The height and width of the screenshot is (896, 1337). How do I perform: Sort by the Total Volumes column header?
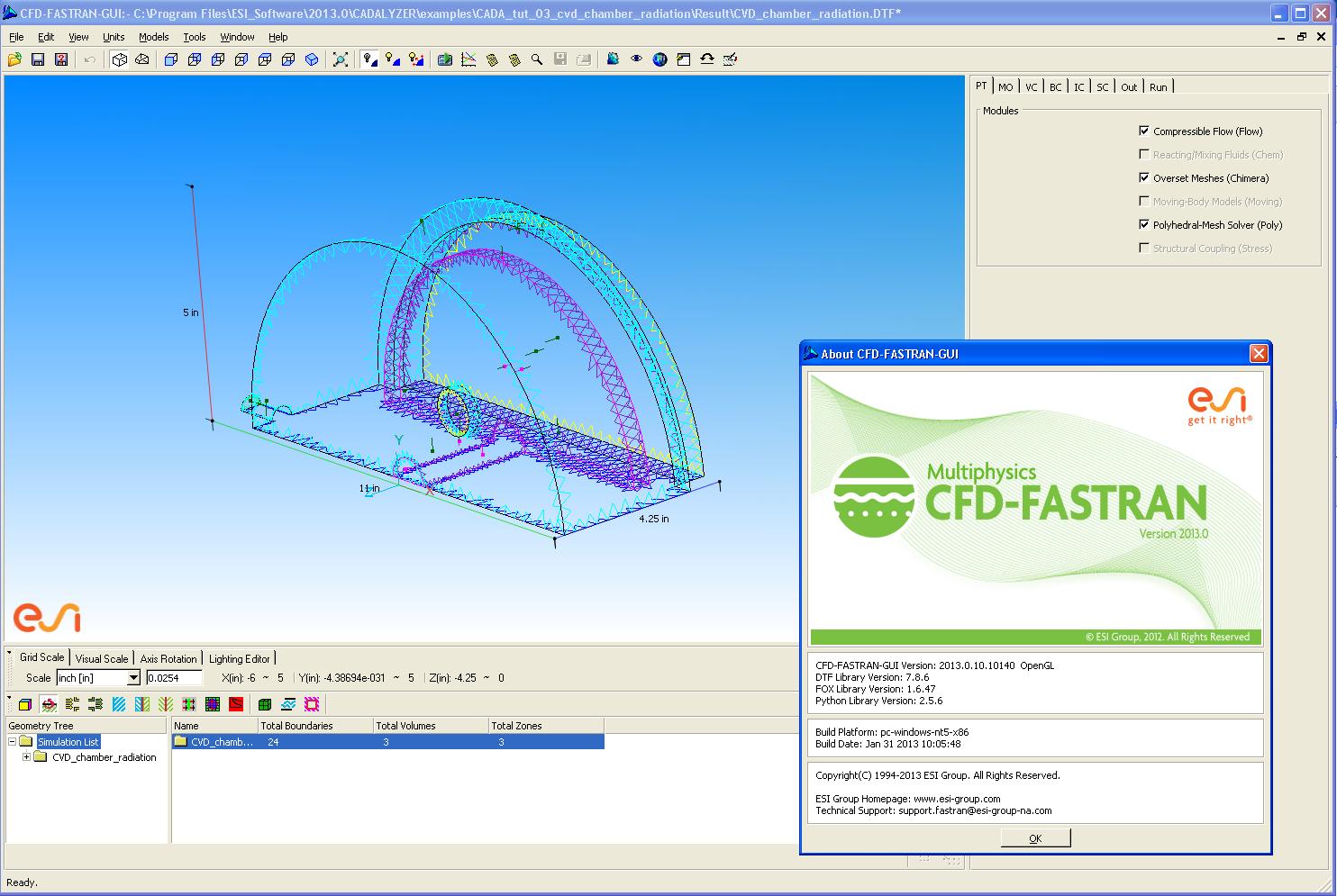click(x=431, y=725)
